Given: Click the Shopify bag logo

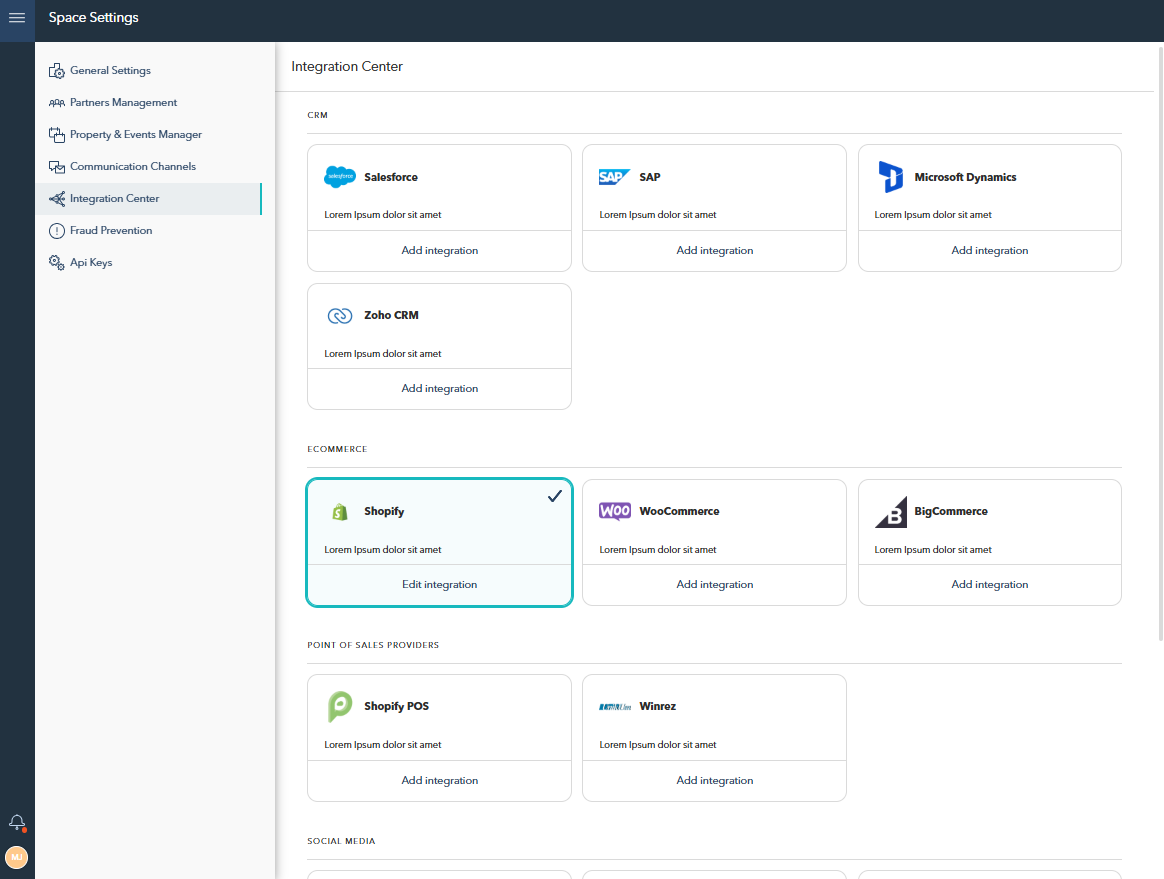Looking at the screenshot, I should (340, 512).
